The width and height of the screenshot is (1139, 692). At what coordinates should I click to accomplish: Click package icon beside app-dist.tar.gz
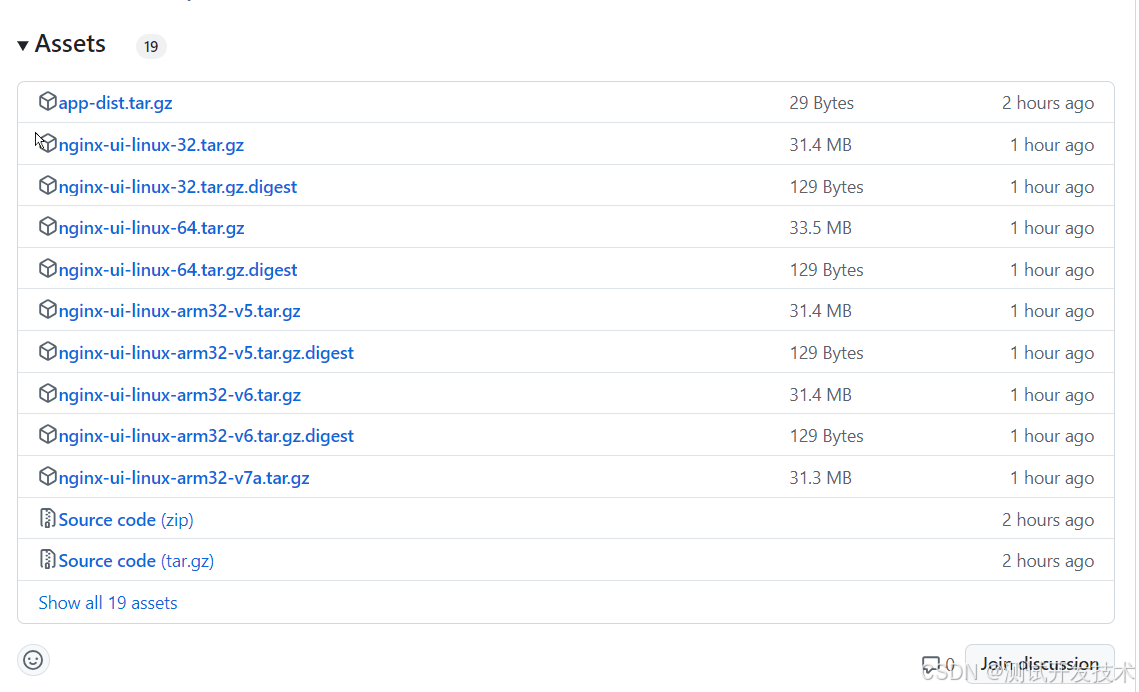coord(47,102)
